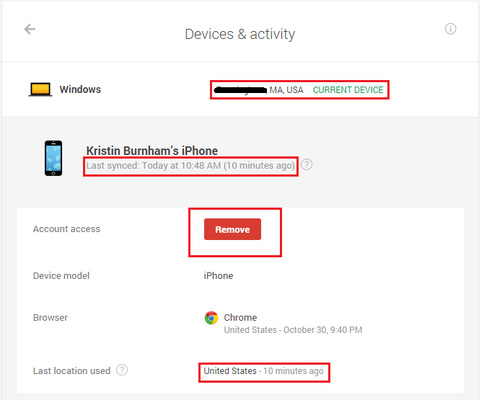The image size is (480, 400).
Task: Click the Account access label
Action: pos(67,229)
